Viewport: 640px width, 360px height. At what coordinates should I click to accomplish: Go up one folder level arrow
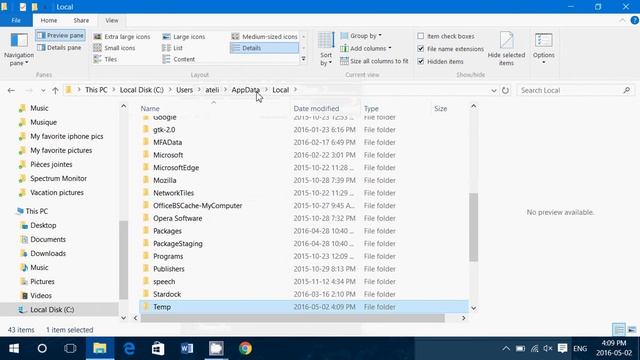coord(55,90)
